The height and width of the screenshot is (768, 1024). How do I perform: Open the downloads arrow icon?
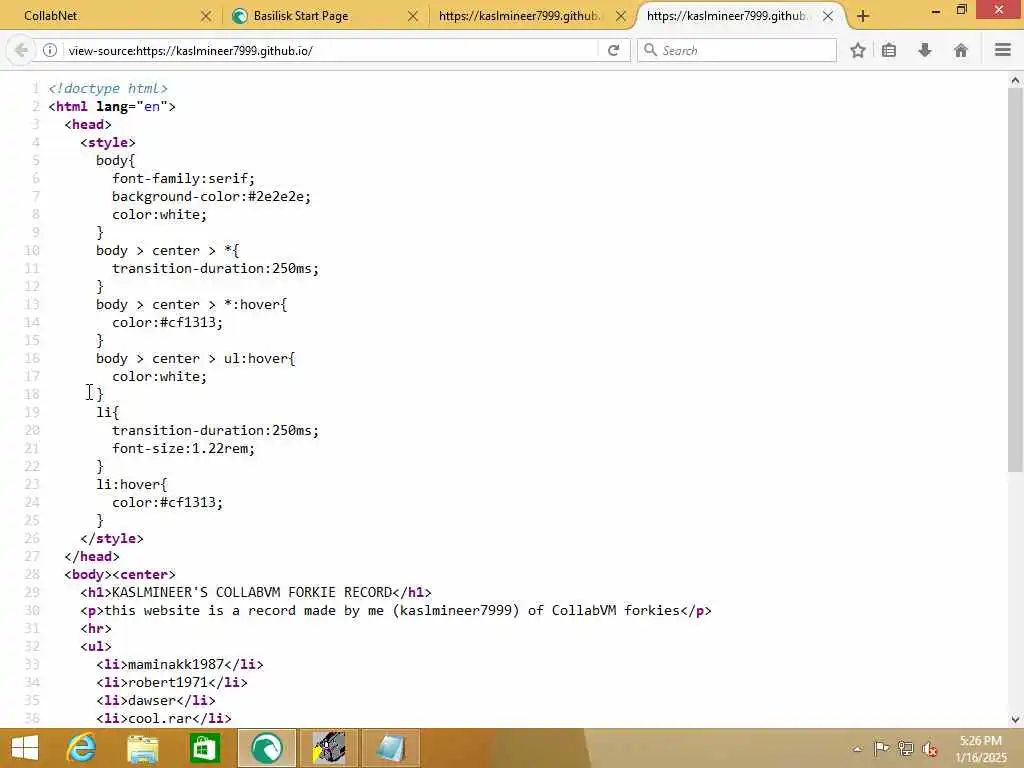pyautogui.click(x=925, y=50)
